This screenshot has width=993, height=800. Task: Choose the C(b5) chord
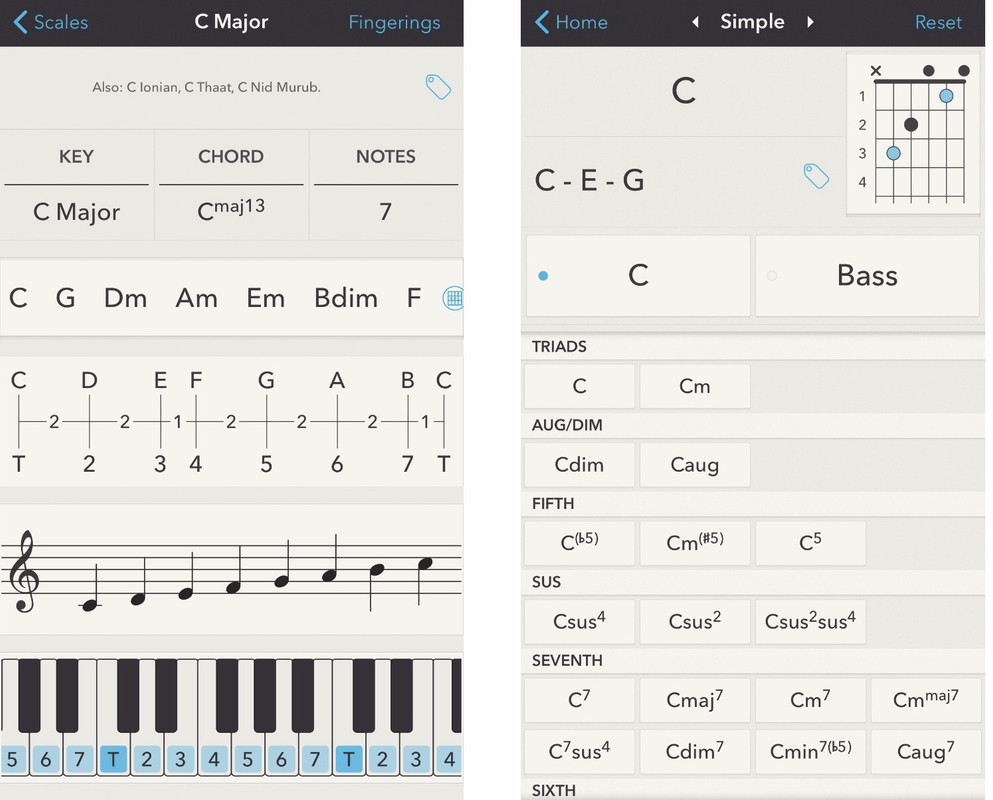point(579,543)
